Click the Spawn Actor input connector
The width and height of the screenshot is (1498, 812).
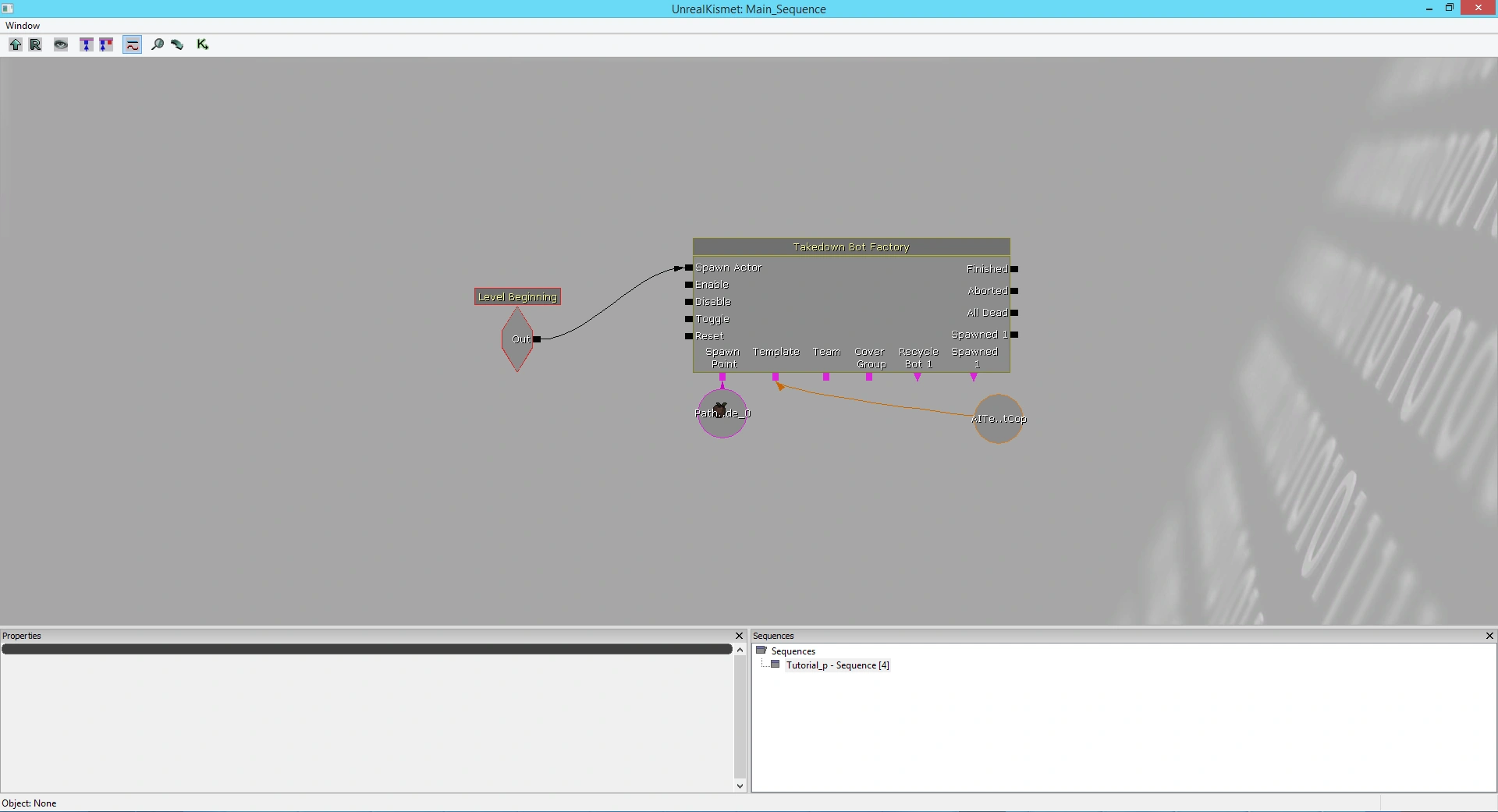coord(689,268)
